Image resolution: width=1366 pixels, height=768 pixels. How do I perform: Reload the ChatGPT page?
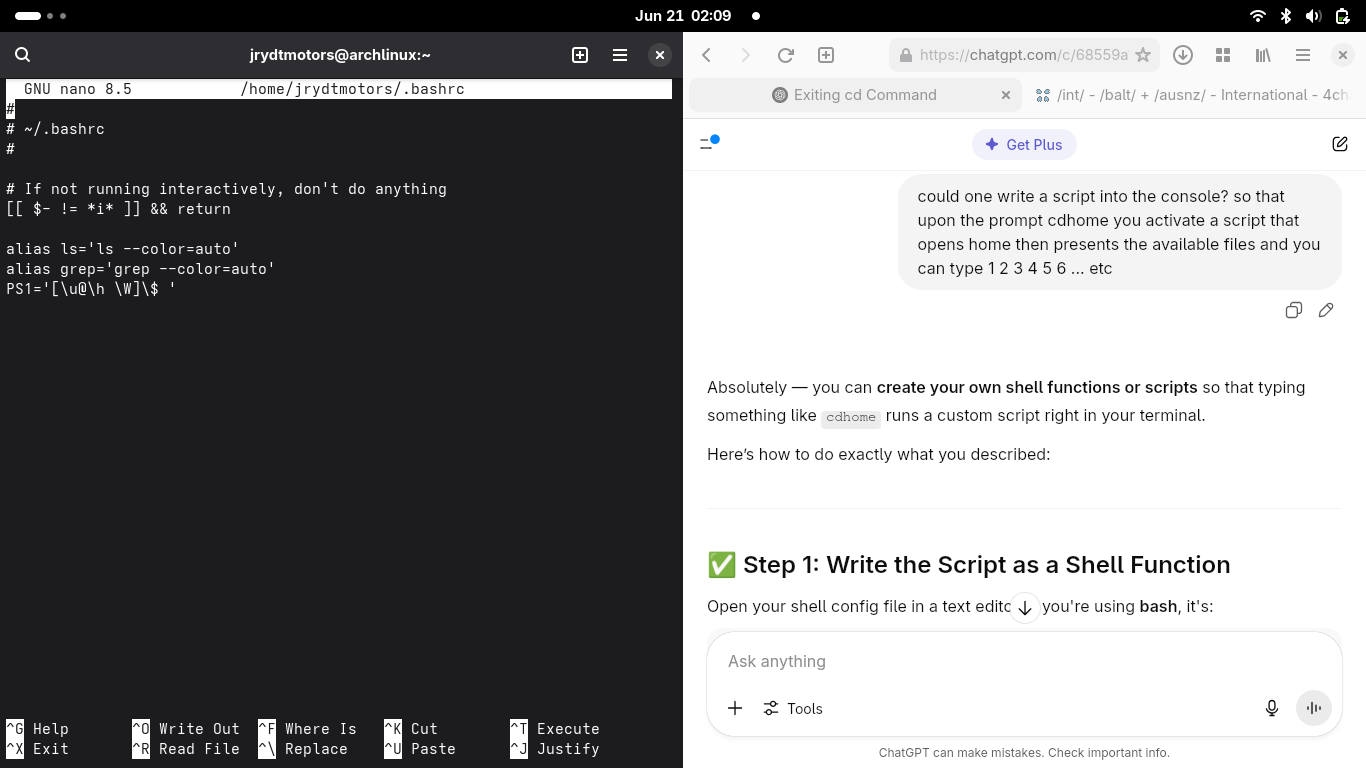coord(786,55)
